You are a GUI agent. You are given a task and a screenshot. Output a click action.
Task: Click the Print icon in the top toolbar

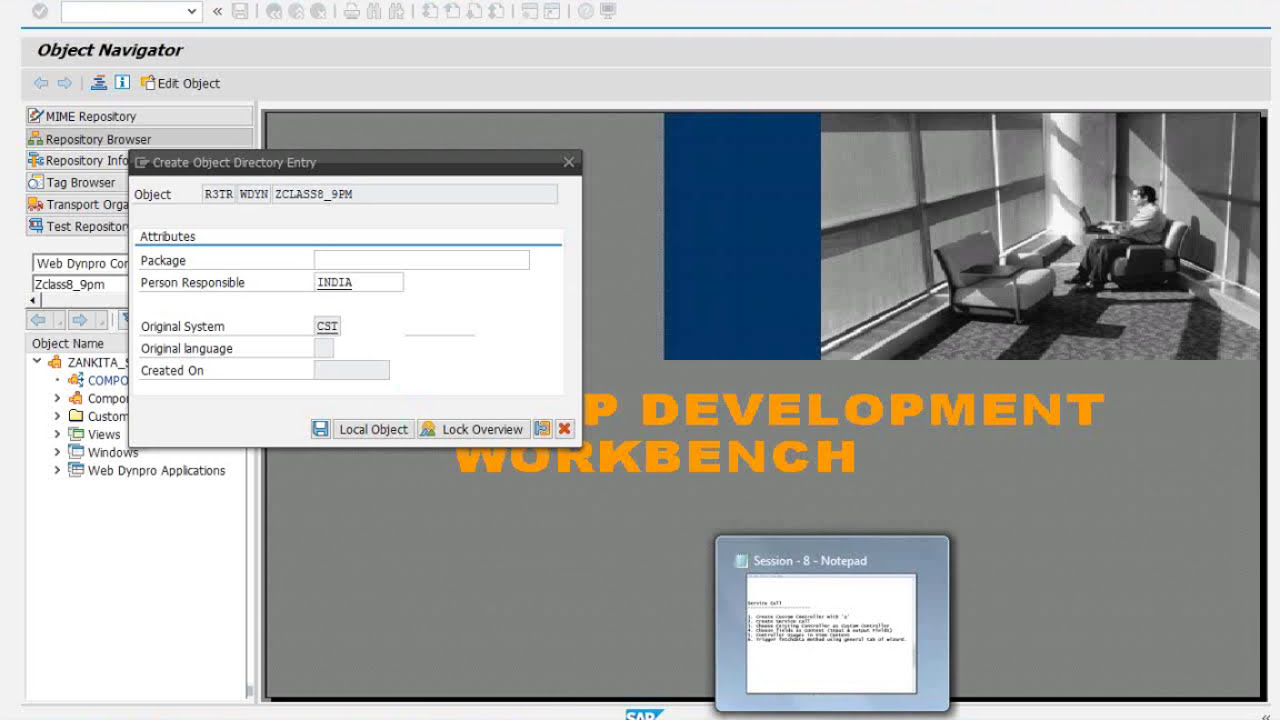point(351,11)
